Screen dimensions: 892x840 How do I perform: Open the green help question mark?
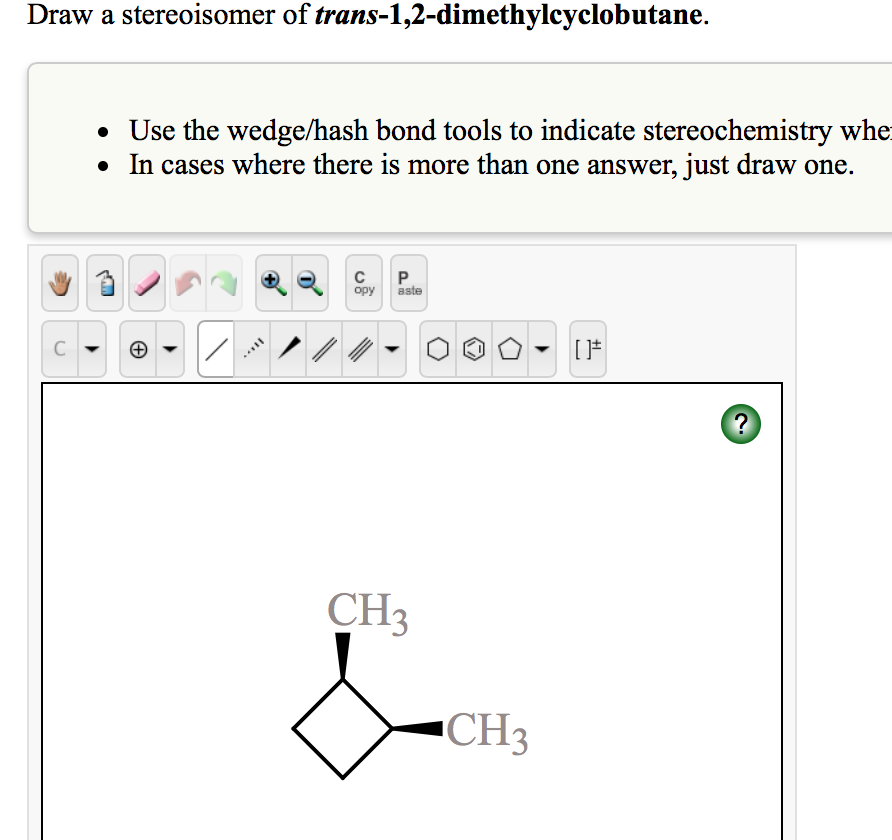[740, 424]
